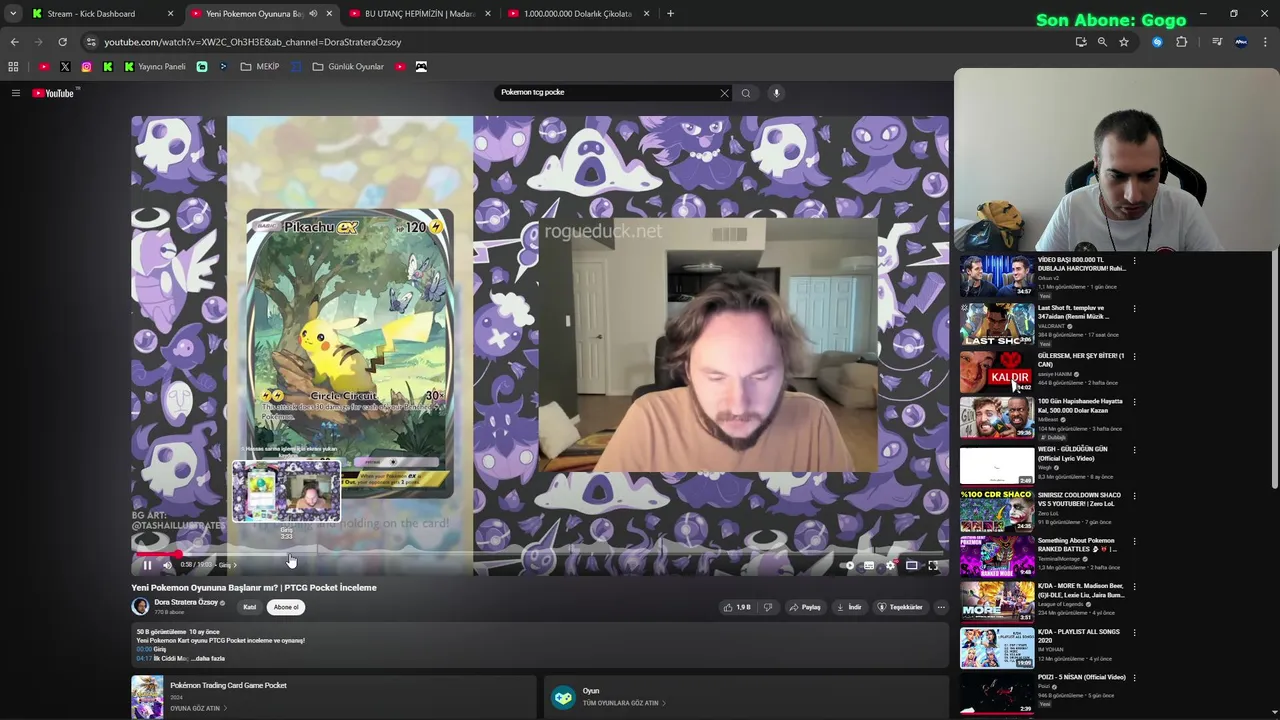Open the media control icon in toolbar
Image resolution: width=1280 pixels, height=720 pixels.
(1217, 42)
